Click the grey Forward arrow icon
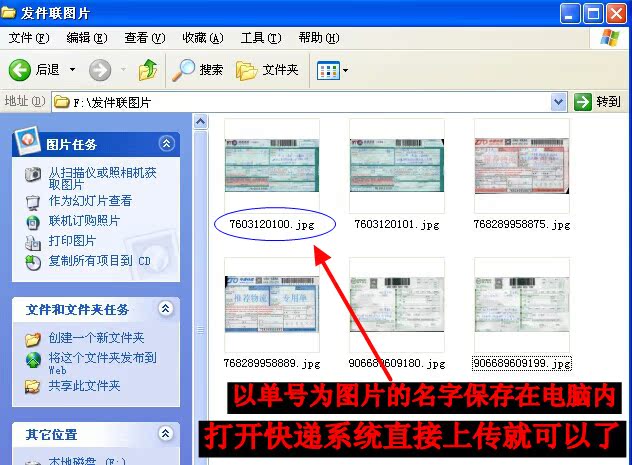 (x=100, y=70)
